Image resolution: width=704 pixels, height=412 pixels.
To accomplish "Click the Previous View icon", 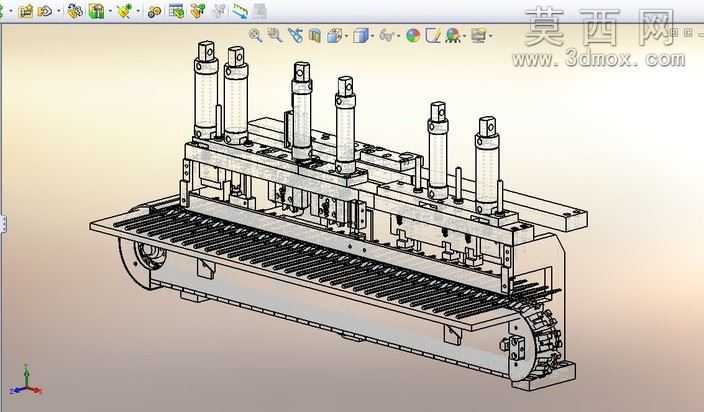I will click(295, 35).
